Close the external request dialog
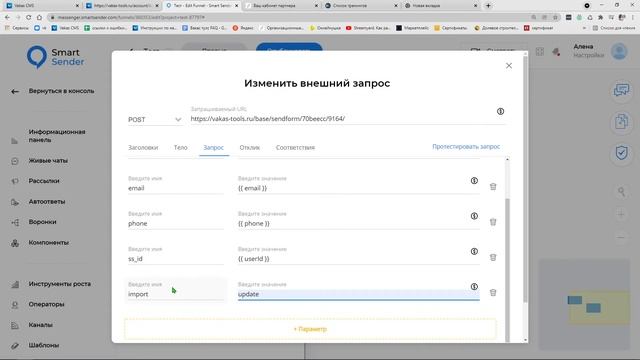This screenshot has width=640, height=360. click(x=509, y=65)
